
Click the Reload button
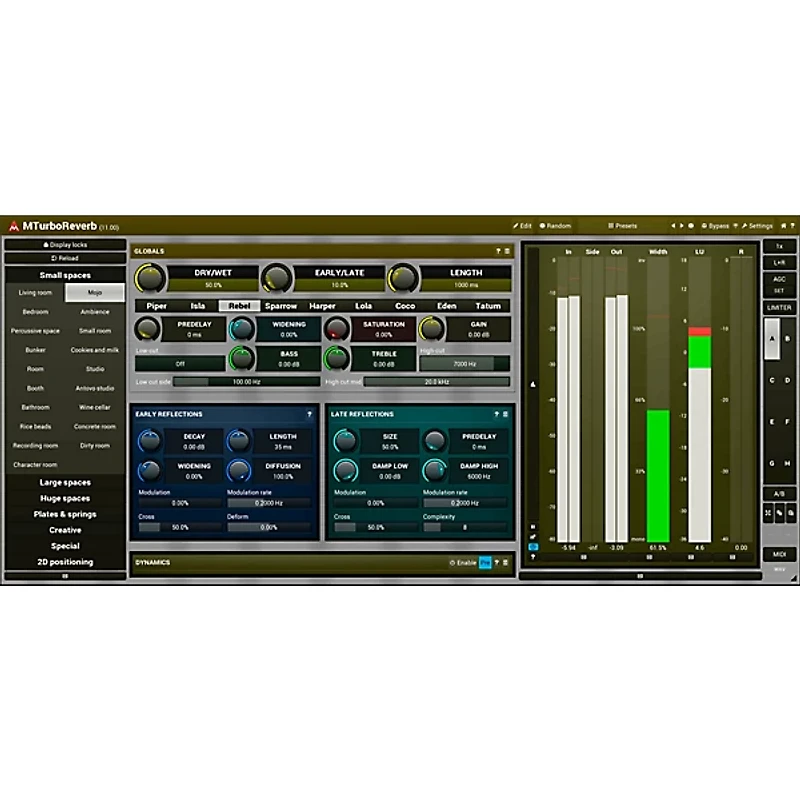(65, 258)
